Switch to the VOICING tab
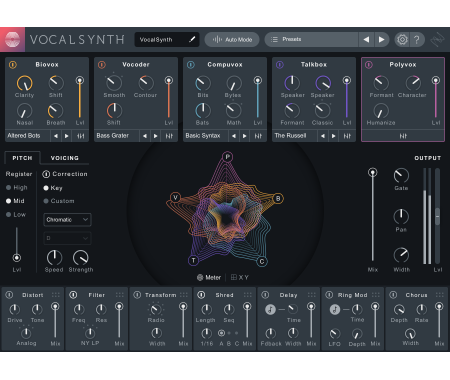This screenshot has height=380, width=450. tap(65, 158)
